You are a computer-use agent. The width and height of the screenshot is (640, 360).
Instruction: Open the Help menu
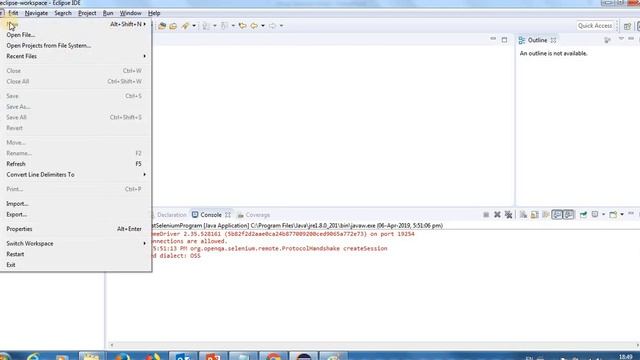[x=154, y=13]
